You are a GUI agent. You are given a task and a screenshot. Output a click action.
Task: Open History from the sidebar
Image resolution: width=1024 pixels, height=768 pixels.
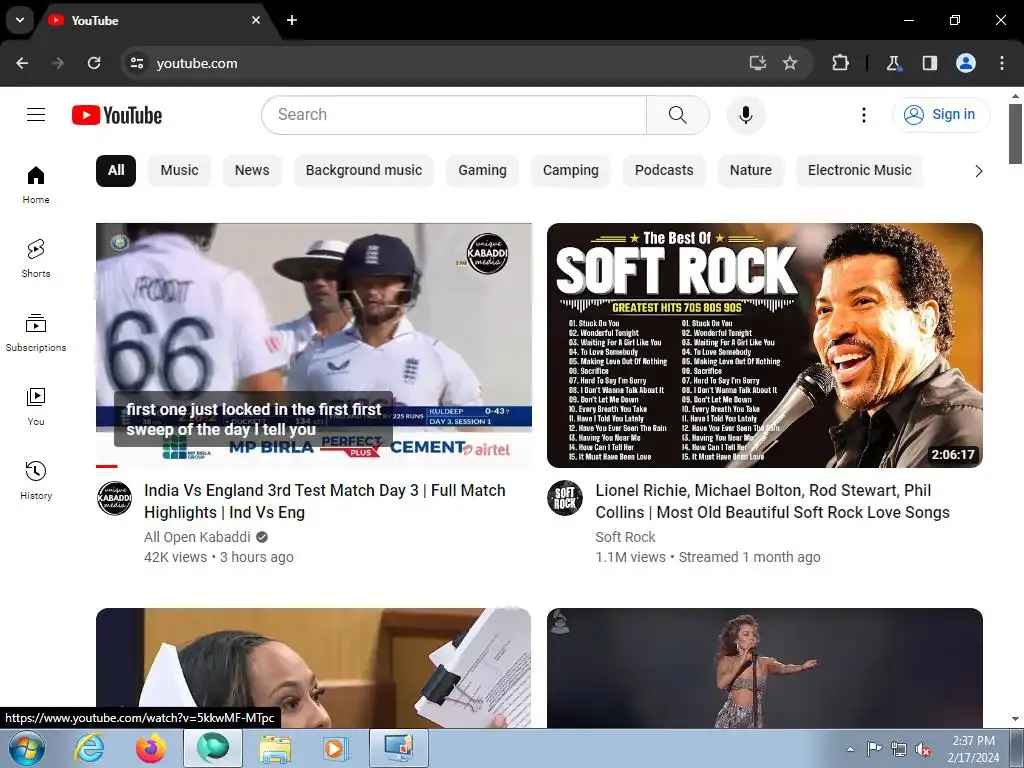click(x=36, y=480)
